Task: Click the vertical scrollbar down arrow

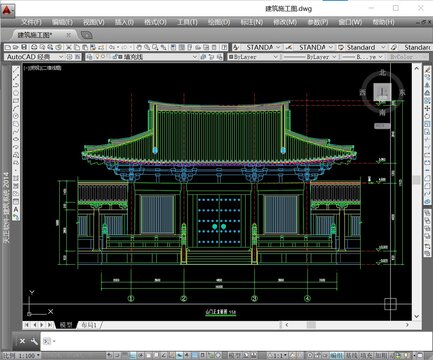Action: [x=417, y=316]
